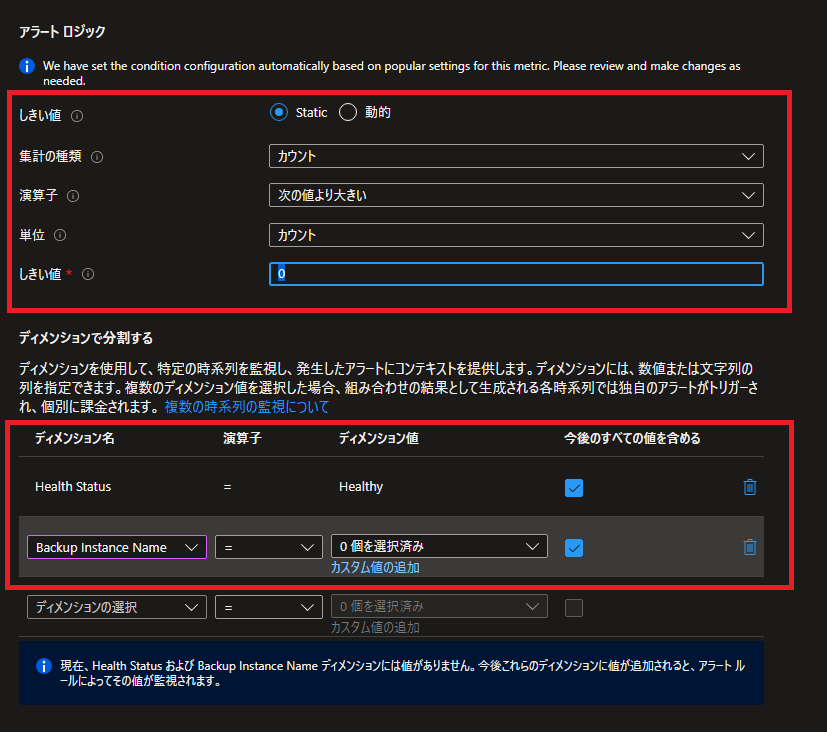827x732 pixels.
Task: Click カスタム値の追加 under Backup Instance Name
Action: 375,567
